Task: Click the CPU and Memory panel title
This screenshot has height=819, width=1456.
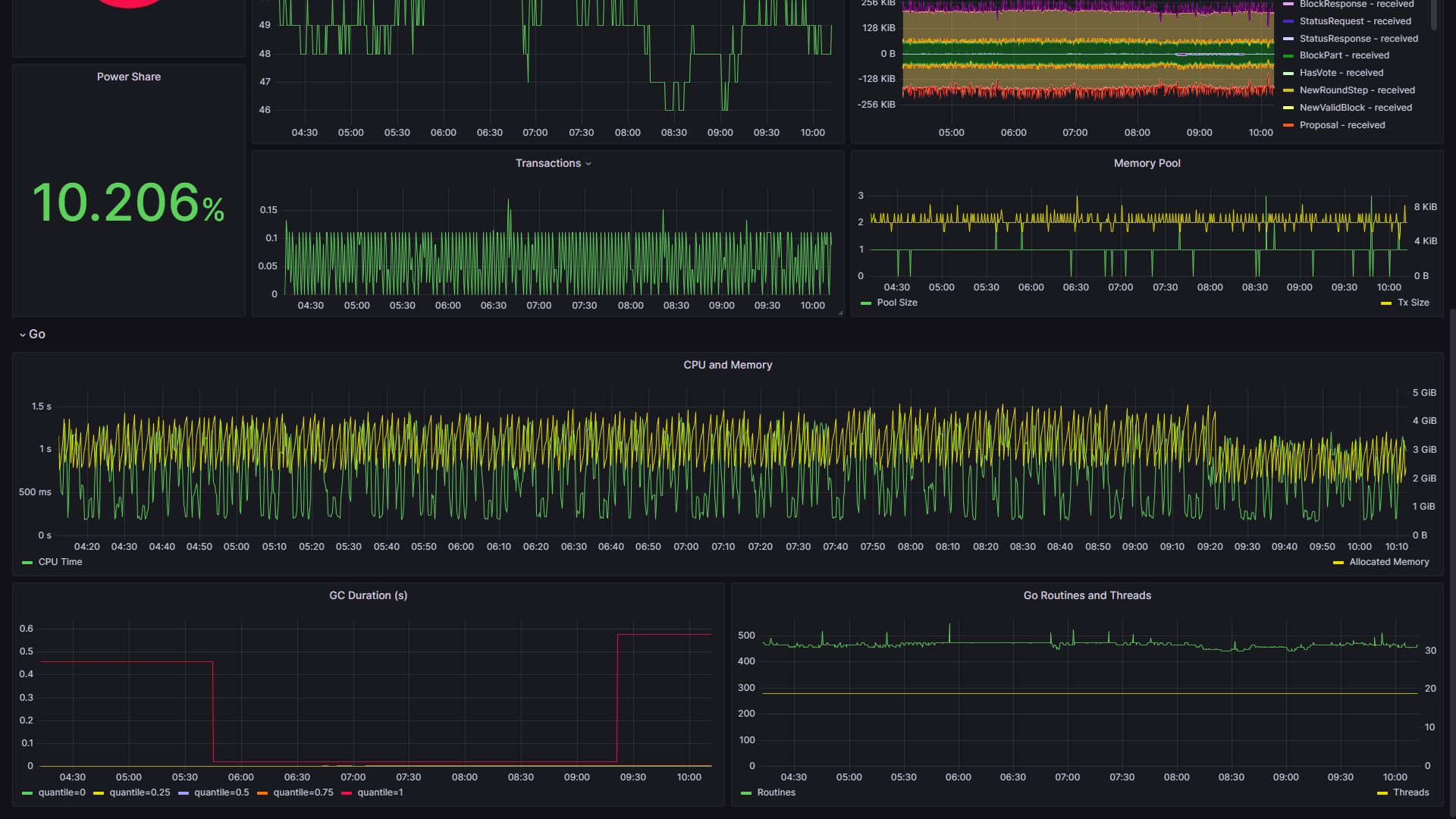Action: [x=727, y=366]
